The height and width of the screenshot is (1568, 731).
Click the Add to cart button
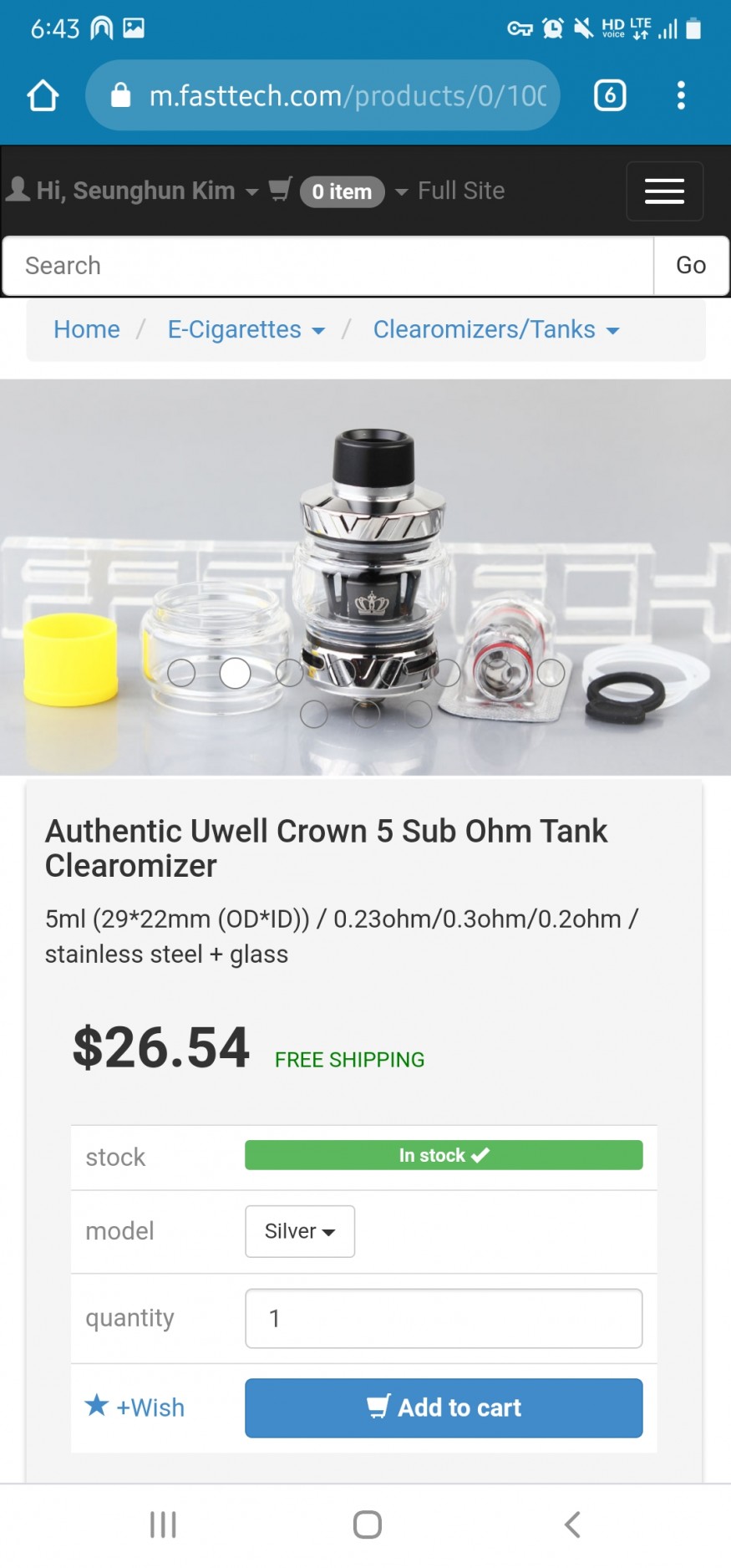click(444, 1408)
